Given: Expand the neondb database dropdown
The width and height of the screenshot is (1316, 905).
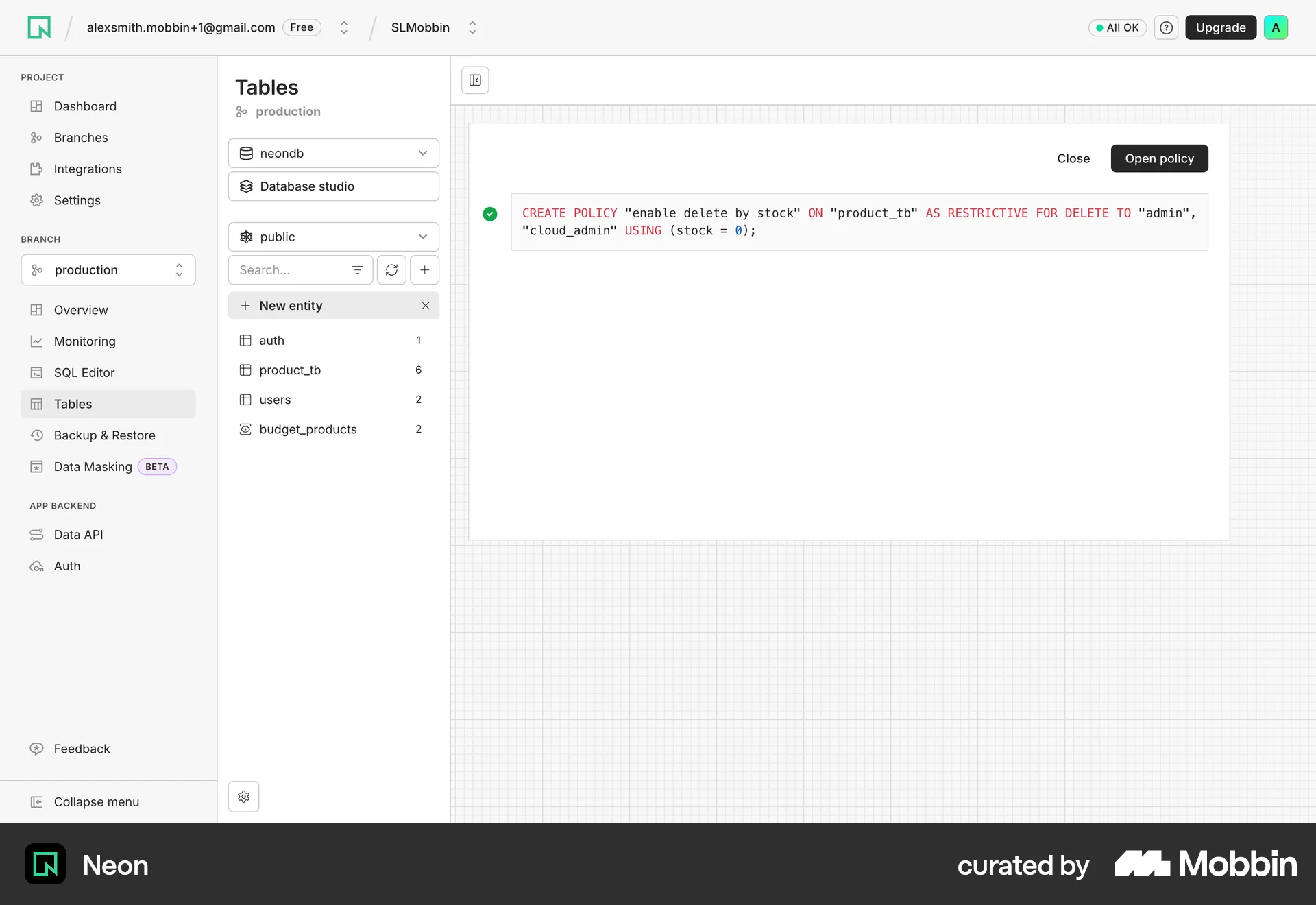Looking at the screenshot, I should [334, 154].
